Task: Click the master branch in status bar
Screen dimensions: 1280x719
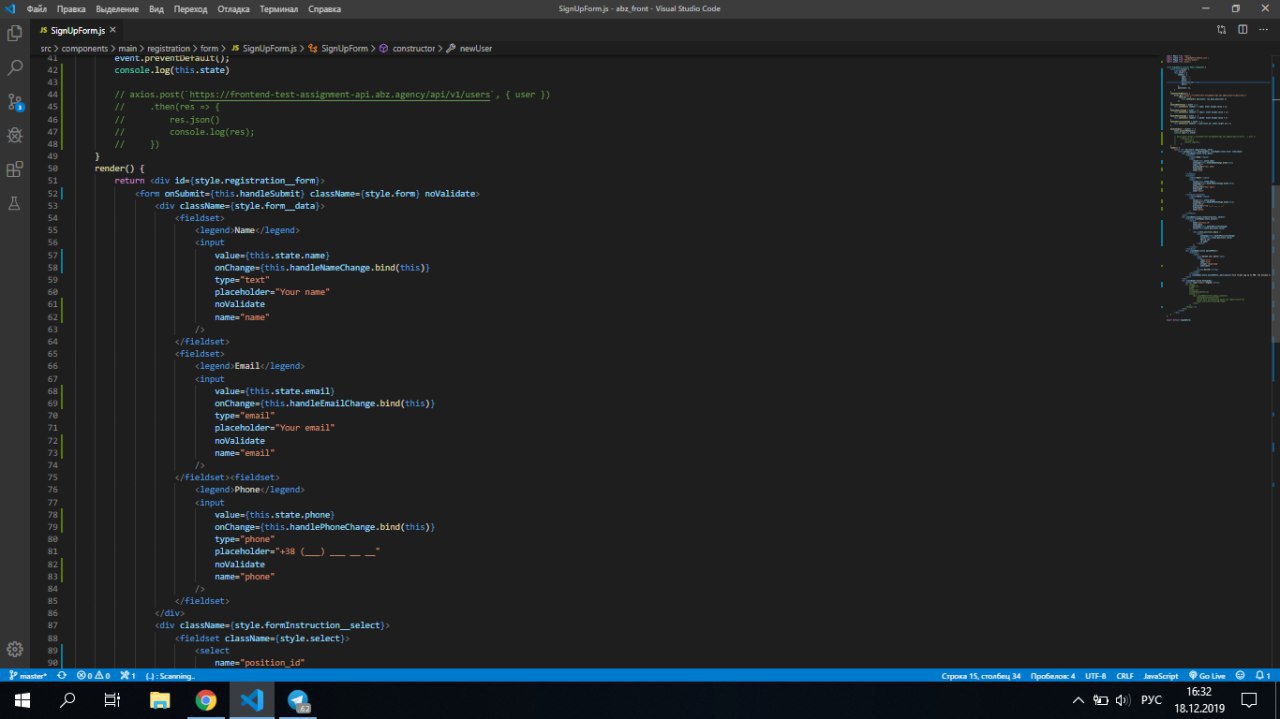Action: point(28,676)
